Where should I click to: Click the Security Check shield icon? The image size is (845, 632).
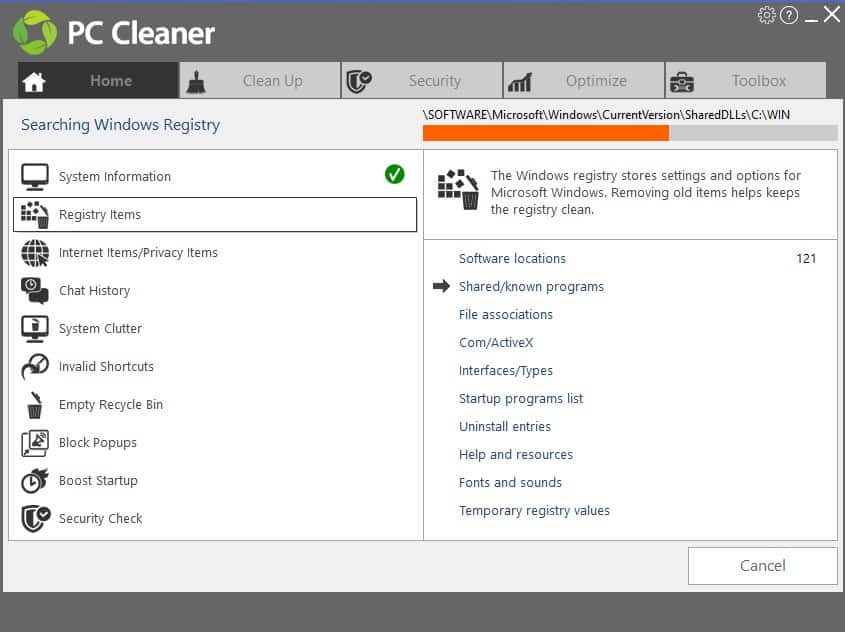click(x=34, y=518)
